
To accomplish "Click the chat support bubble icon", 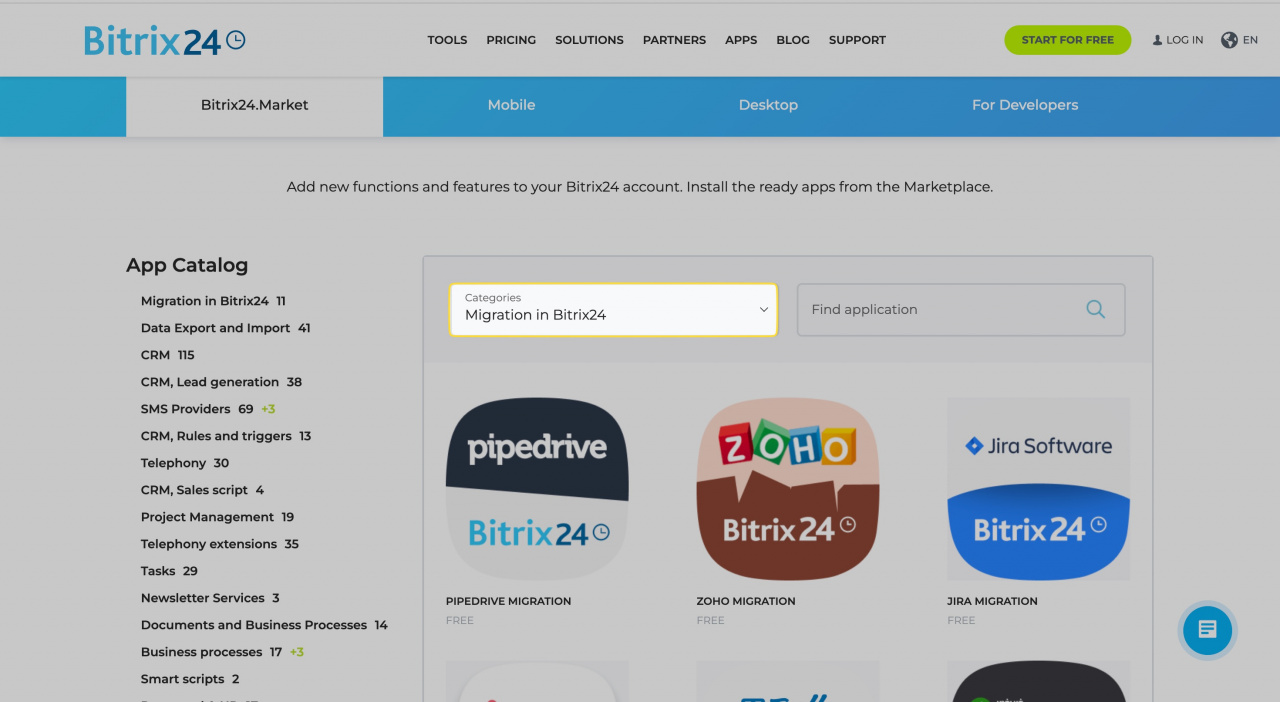I will coord(1207,630).
